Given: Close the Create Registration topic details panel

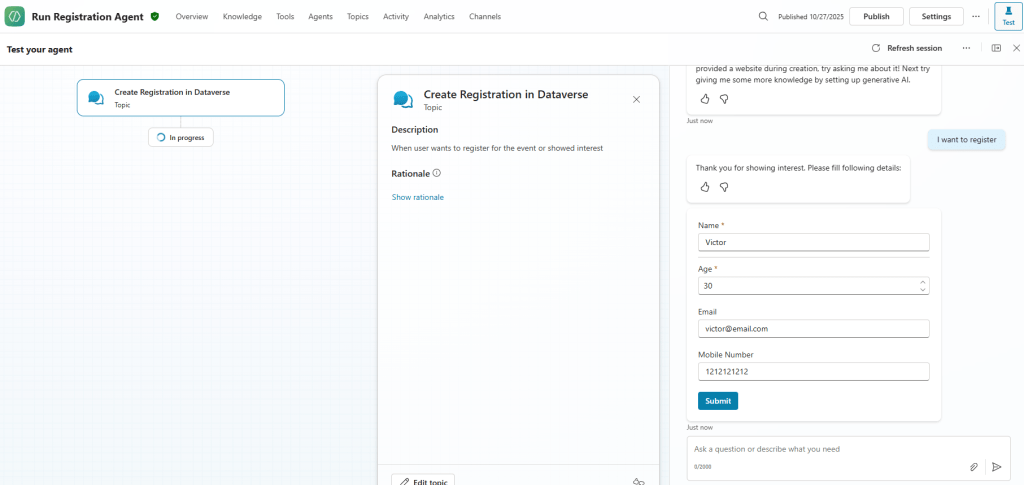Looking at the screenshot, I should (637, 99).
